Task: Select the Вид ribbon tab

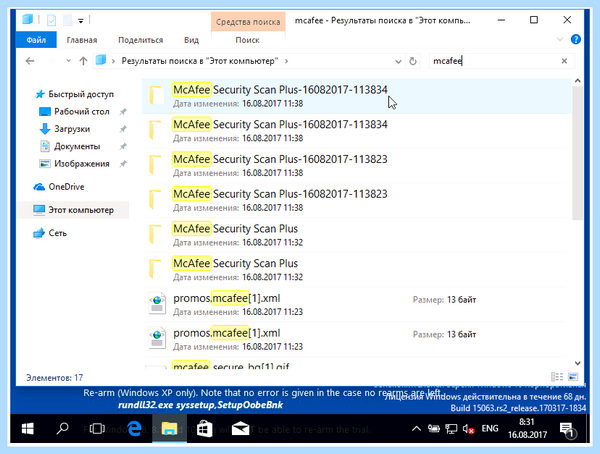Action: coord(191,40)
